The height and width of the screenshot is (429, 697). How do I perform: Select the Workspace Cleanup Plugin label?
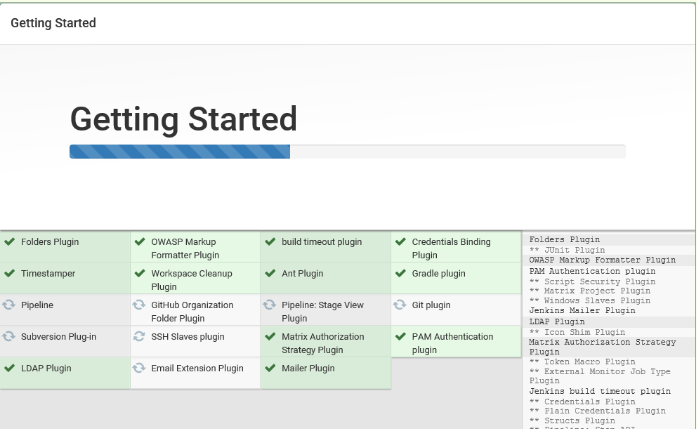192,280
